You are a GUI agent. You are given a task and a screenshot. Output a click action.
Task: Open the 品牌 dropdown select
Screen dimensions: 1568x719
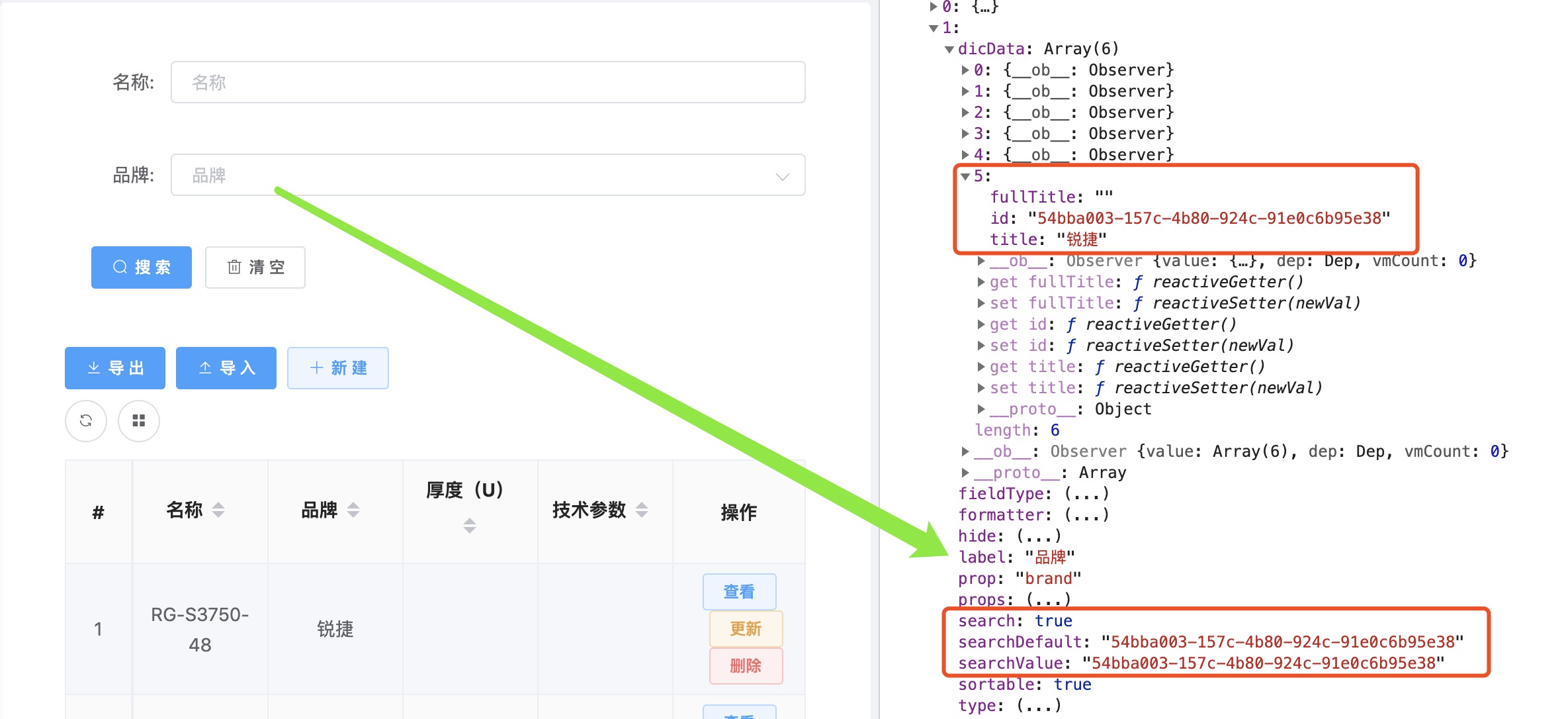[x=488, y=175]
